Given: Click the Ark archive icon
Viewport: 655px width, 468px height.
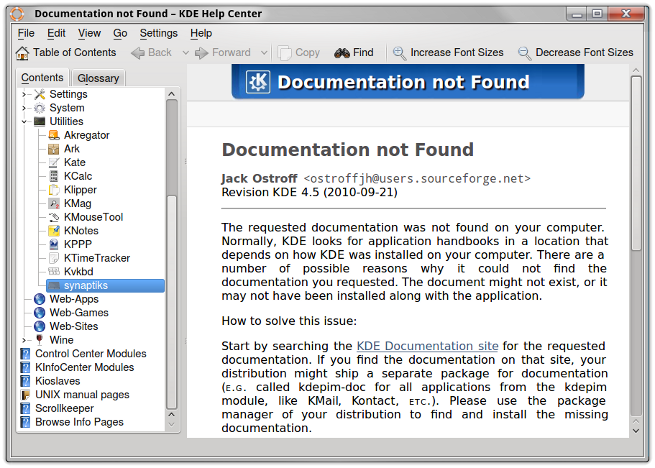Looking at the screenshot, I should pyautogui.click(x=54, y=149).
